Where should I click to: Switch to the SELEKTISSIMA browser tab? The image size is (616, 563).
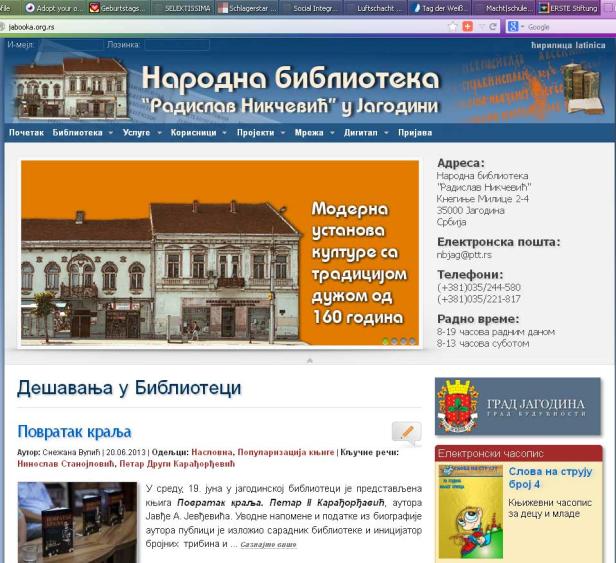183,8
